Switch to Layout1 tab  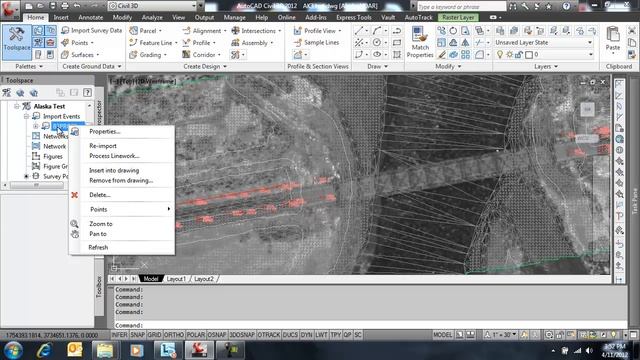(x=176, y=279)
